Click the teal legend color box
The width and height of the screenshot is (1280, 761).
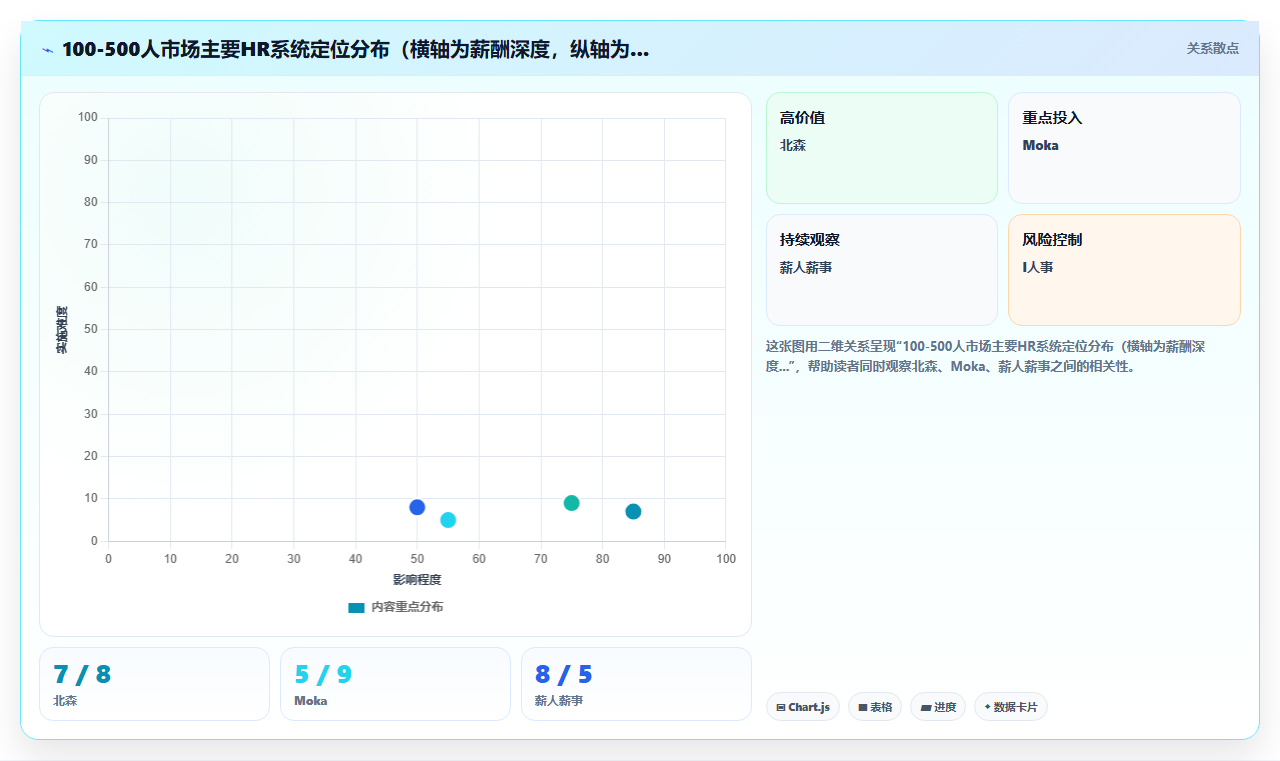[x=356, y=607]
